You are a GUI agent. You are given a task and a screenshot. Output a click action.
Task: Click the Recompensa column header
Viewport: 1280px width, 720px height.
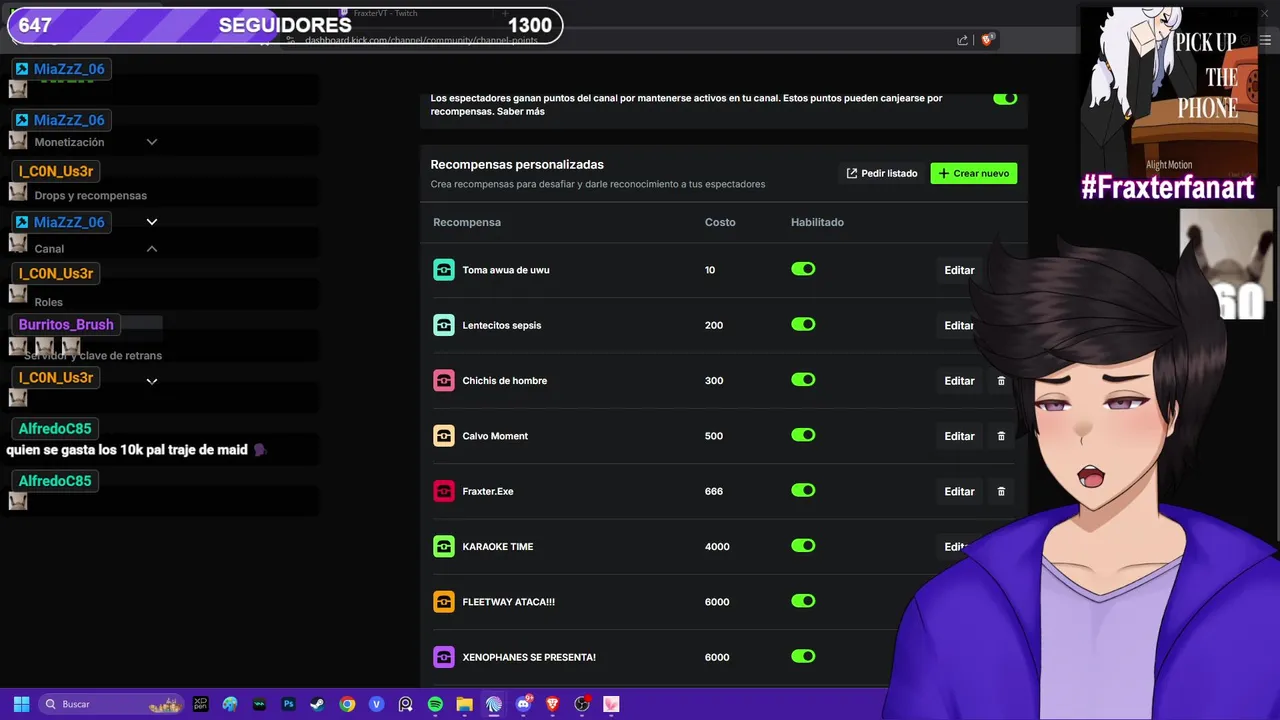click(467, 222)
